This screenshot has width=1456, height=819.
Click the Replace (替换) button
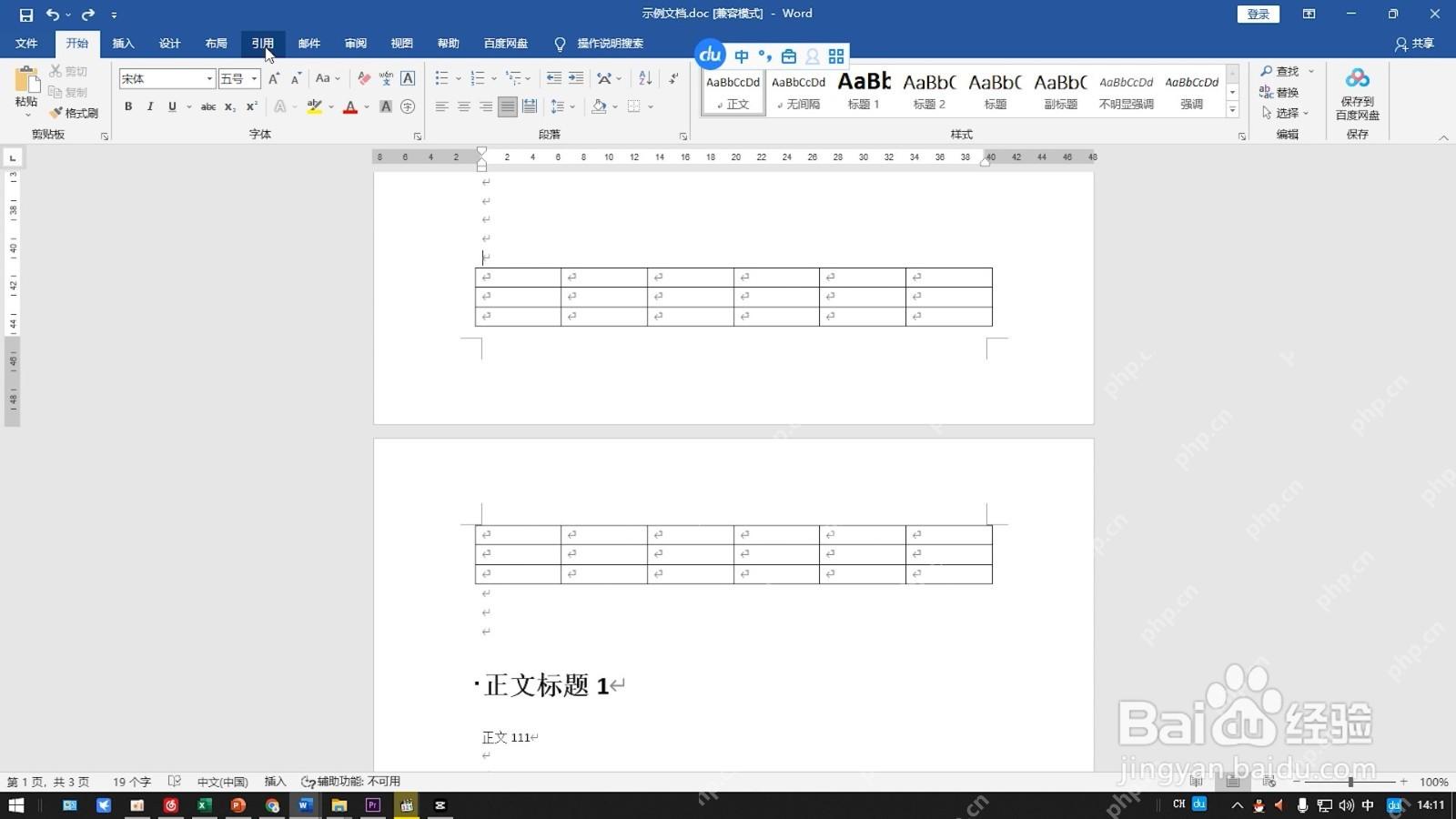(x=1279, y=92)
